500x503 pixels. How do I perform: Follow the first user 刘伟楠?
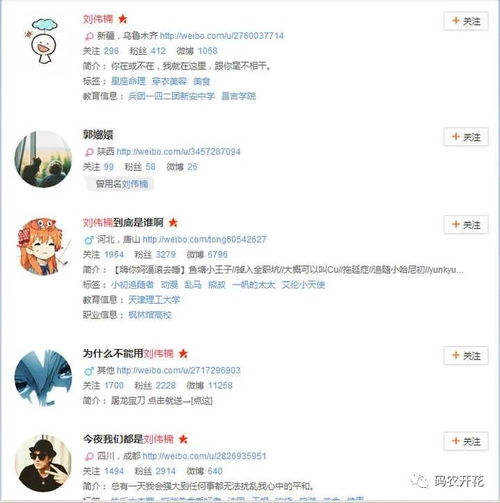[466, 21]
